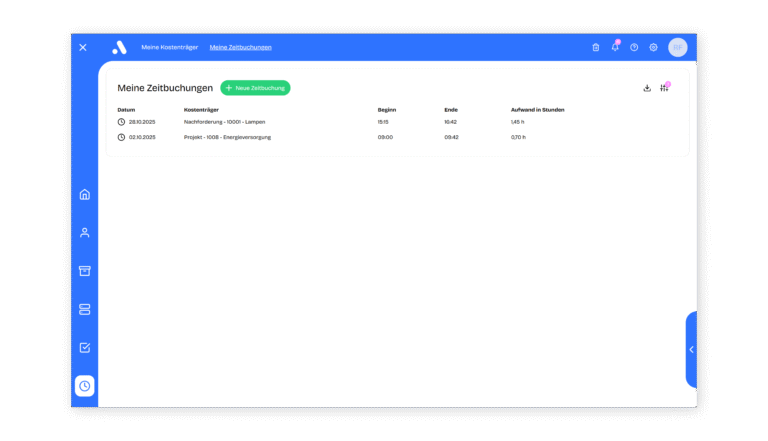Click the Neue Zeitbuchung button

click(255, 88)
